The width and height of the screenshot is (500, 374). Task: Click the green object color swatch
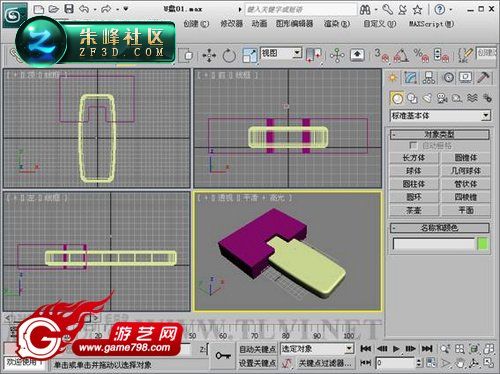coord(483,244)
